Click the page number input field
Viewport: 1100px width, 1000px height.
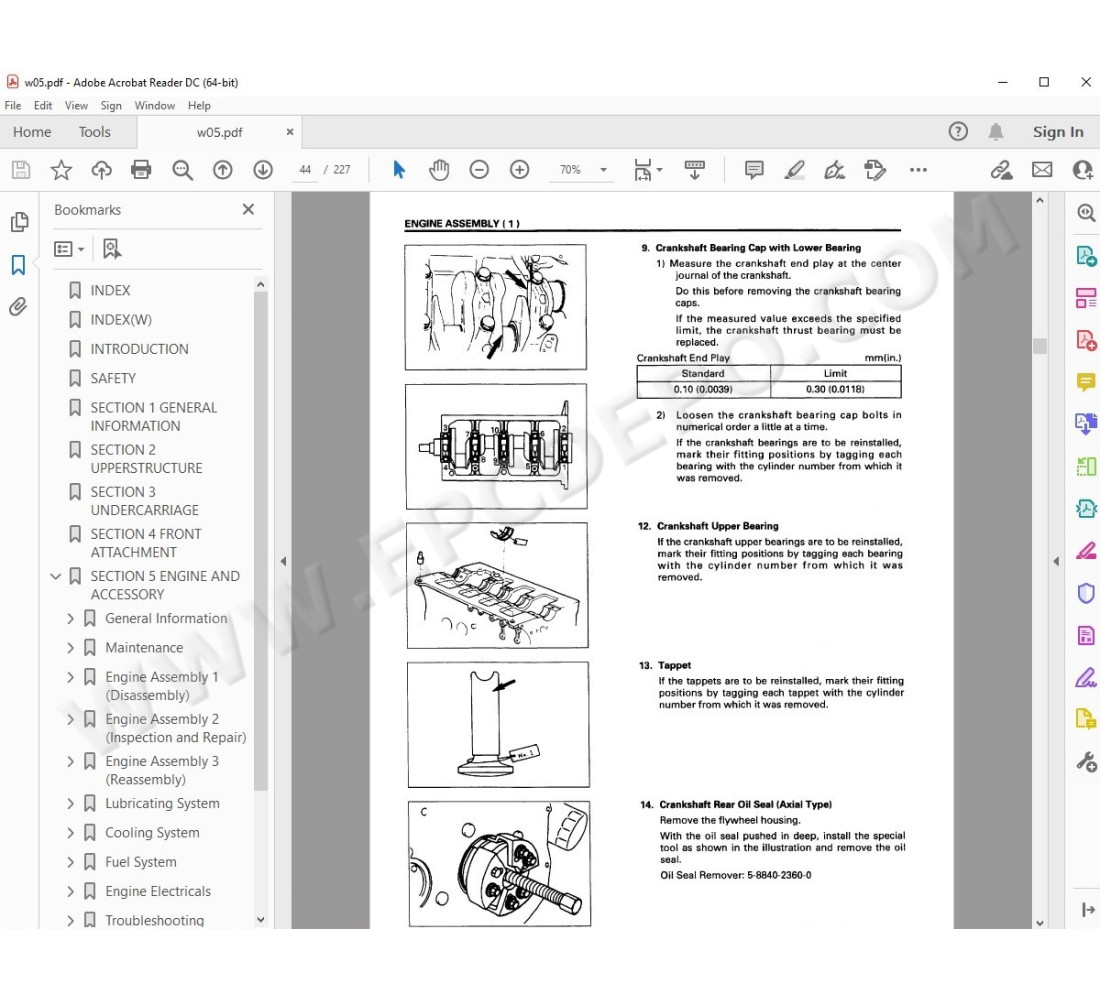coord(305,170)
